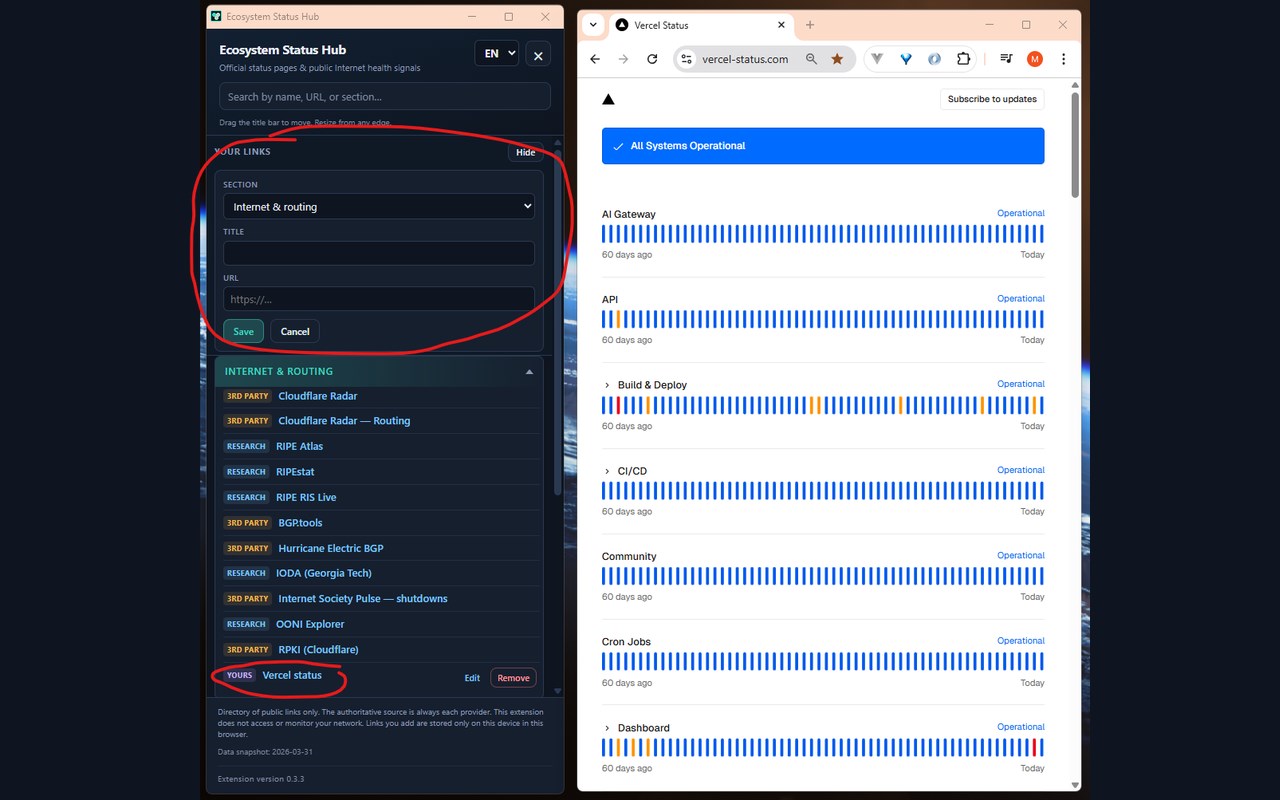Click the grey V-shaped extension icon
Screen dimensions: 1280x800
(877, 59)
